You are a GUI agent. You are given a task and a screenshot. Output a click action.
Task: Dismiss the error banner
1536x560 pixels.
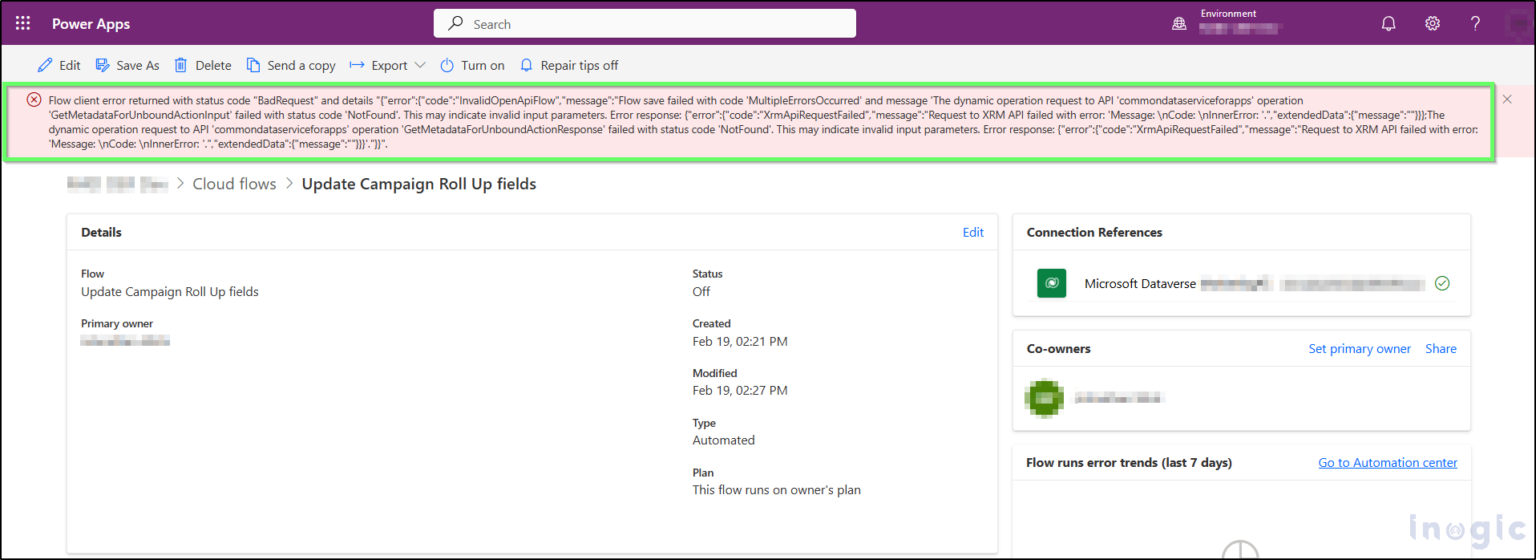tap(1507, 99)
